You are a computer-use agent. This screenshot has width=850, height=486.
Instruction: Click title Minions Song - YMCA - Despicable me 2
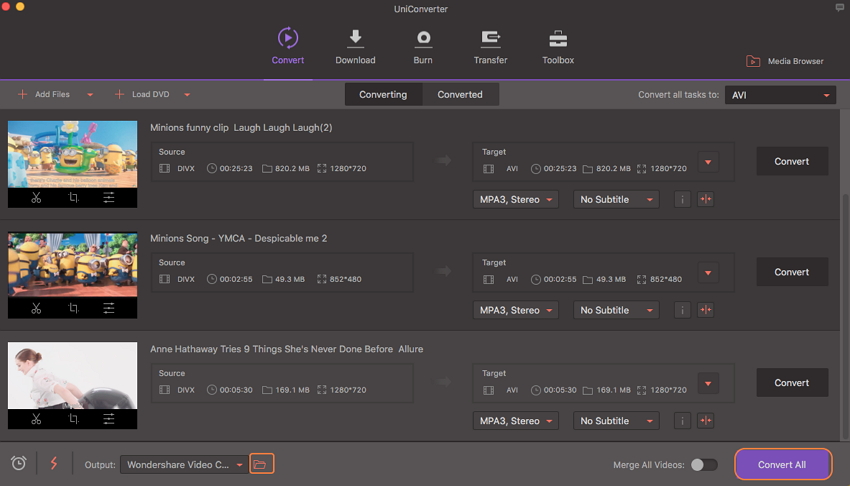[x=239, y=238]
